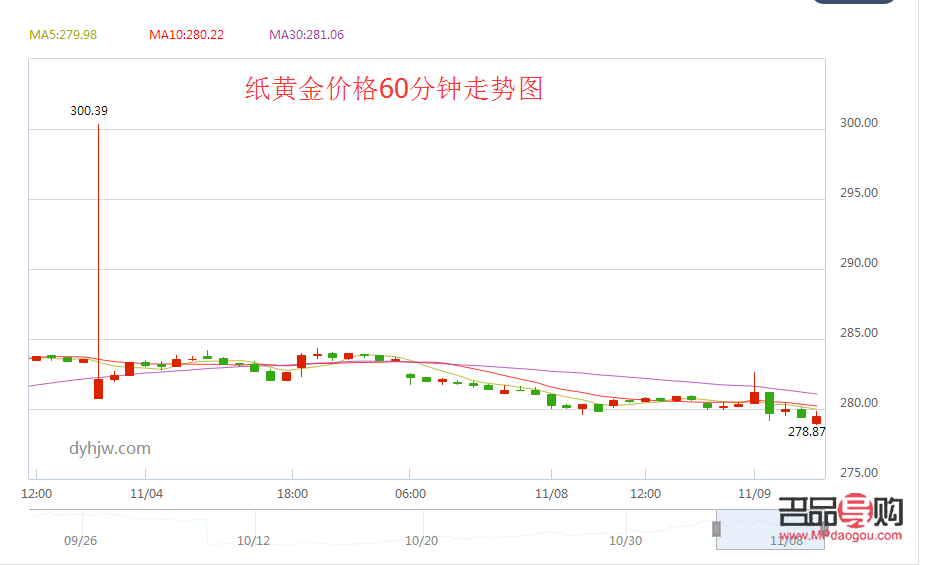
Task: Click the tall red candlestick spiking to 300.39
Action: click(x=99, y=262)
